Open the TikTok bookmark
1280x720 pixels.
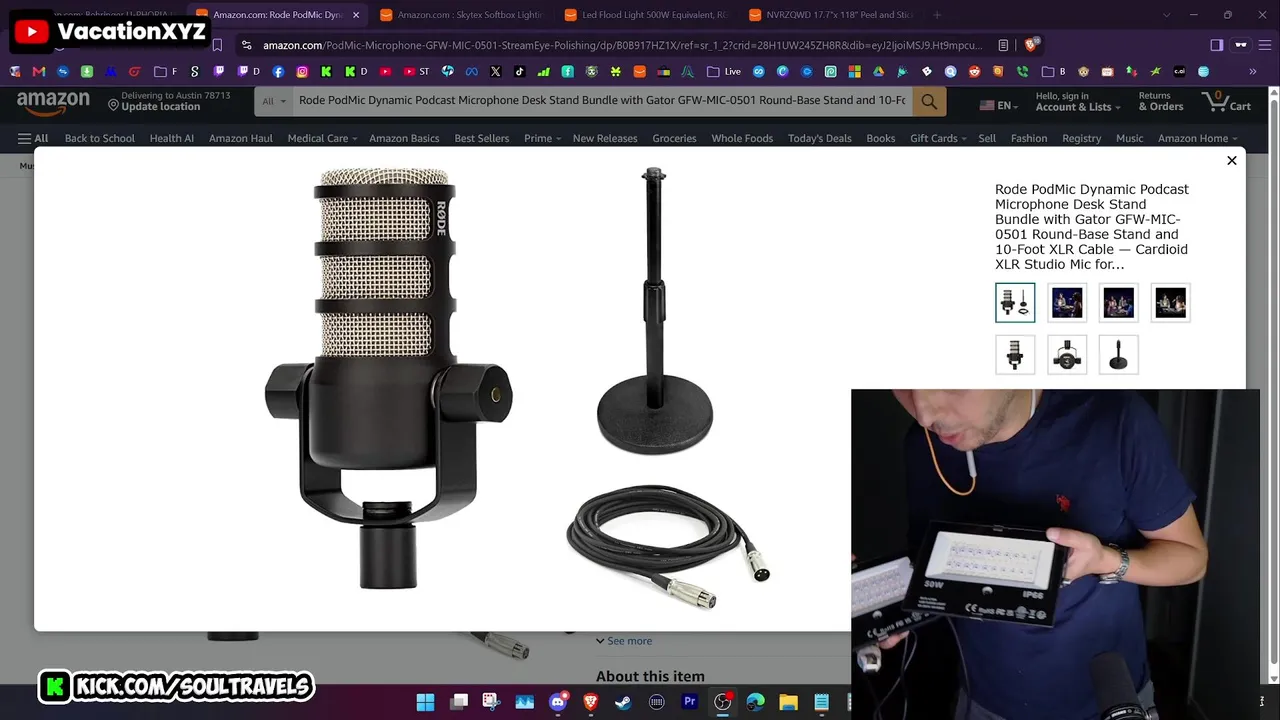pos(519,72)
